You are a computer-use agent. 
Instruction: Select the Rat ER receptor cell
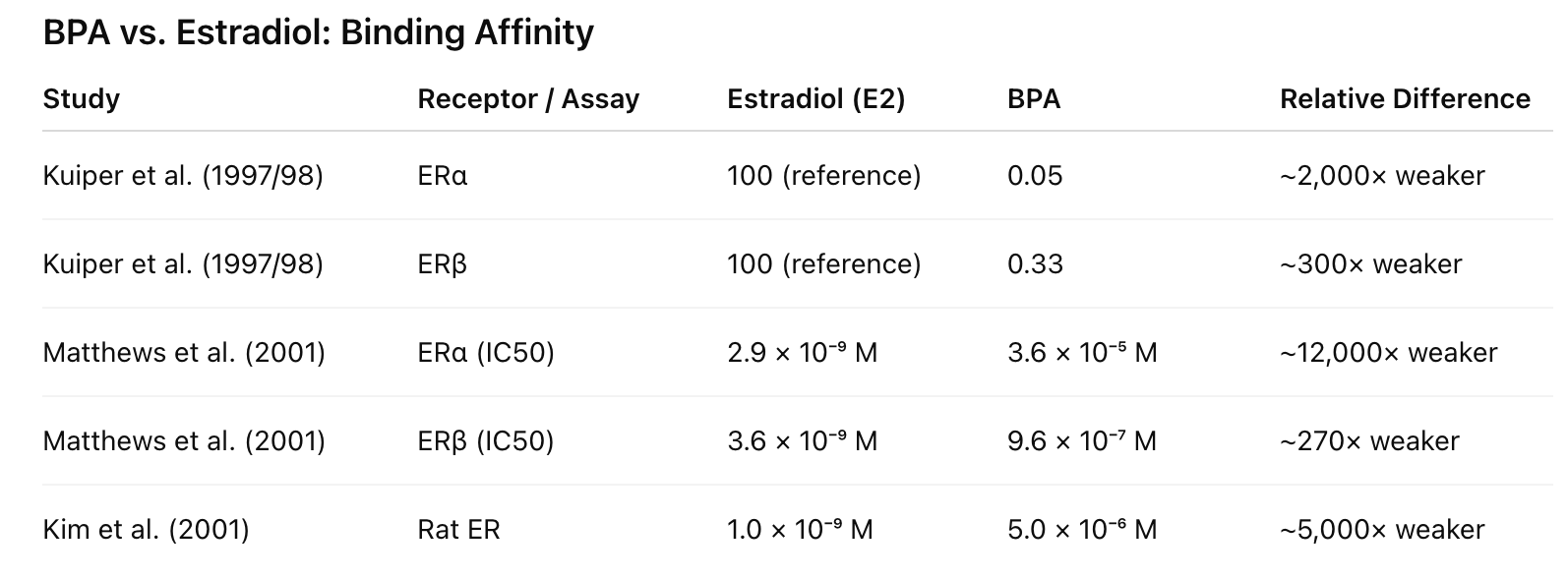pos(458,530)
